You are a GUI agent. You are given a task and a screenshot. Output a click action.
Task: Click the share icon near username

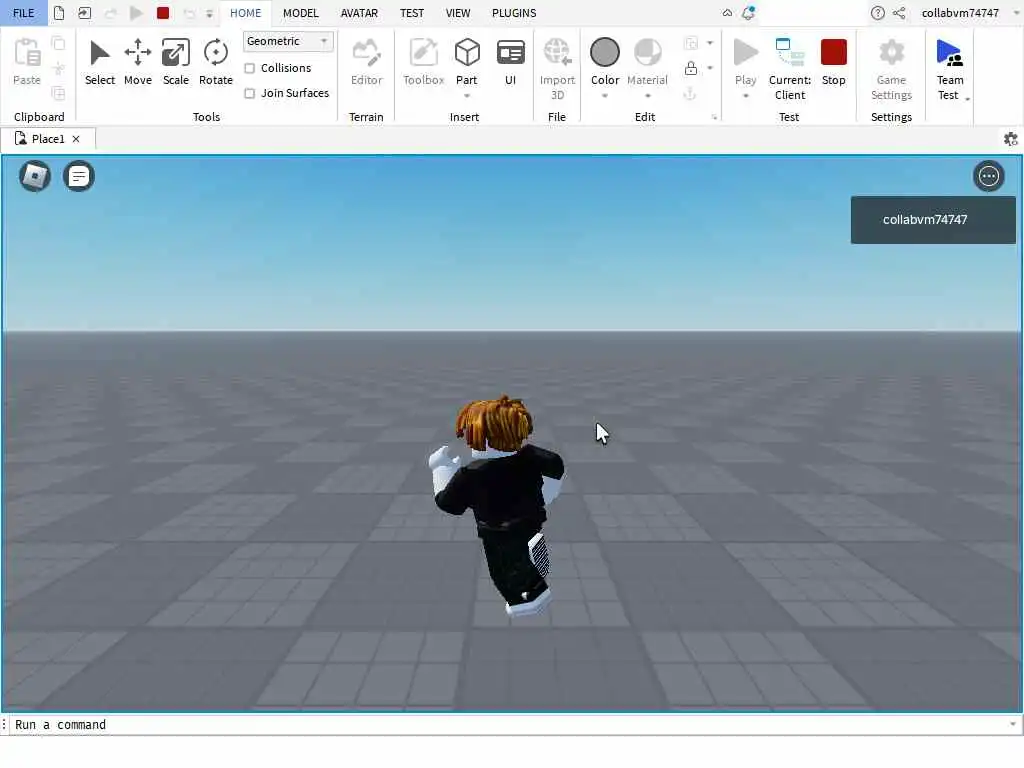click(x=899, y=12)
